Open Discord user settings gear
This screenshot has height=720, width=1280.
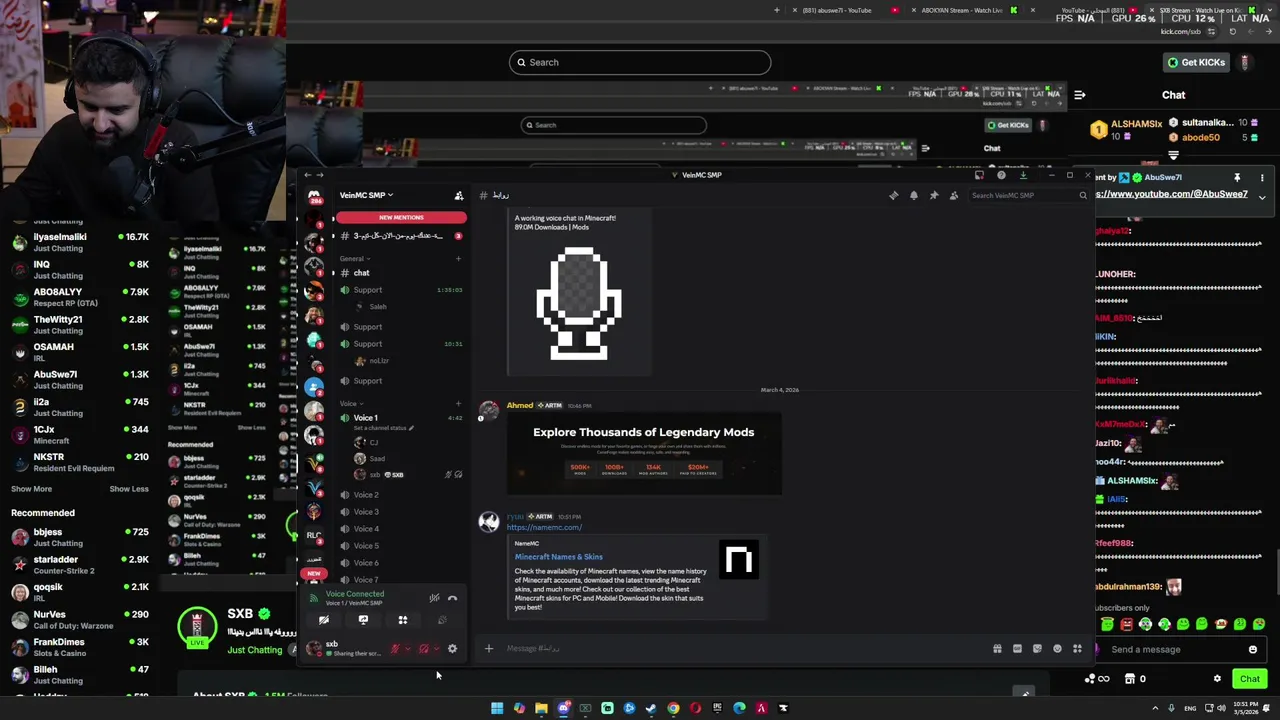(x=452, y=649)
